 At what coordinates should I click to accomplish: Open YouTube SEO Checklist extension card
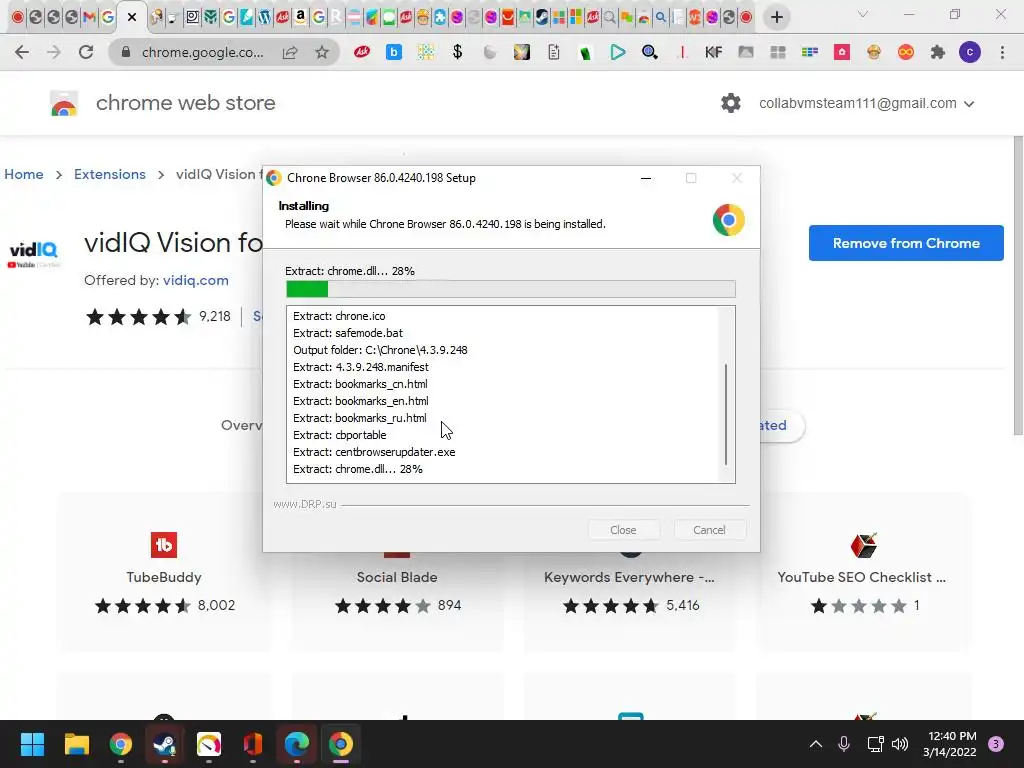pos(863,573)
